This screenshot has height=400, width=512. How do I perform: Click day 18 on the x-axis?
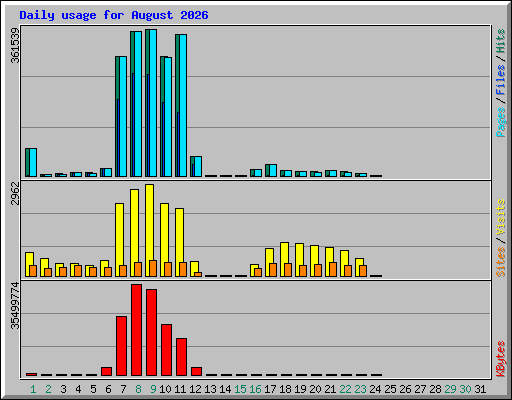[285, 389]
